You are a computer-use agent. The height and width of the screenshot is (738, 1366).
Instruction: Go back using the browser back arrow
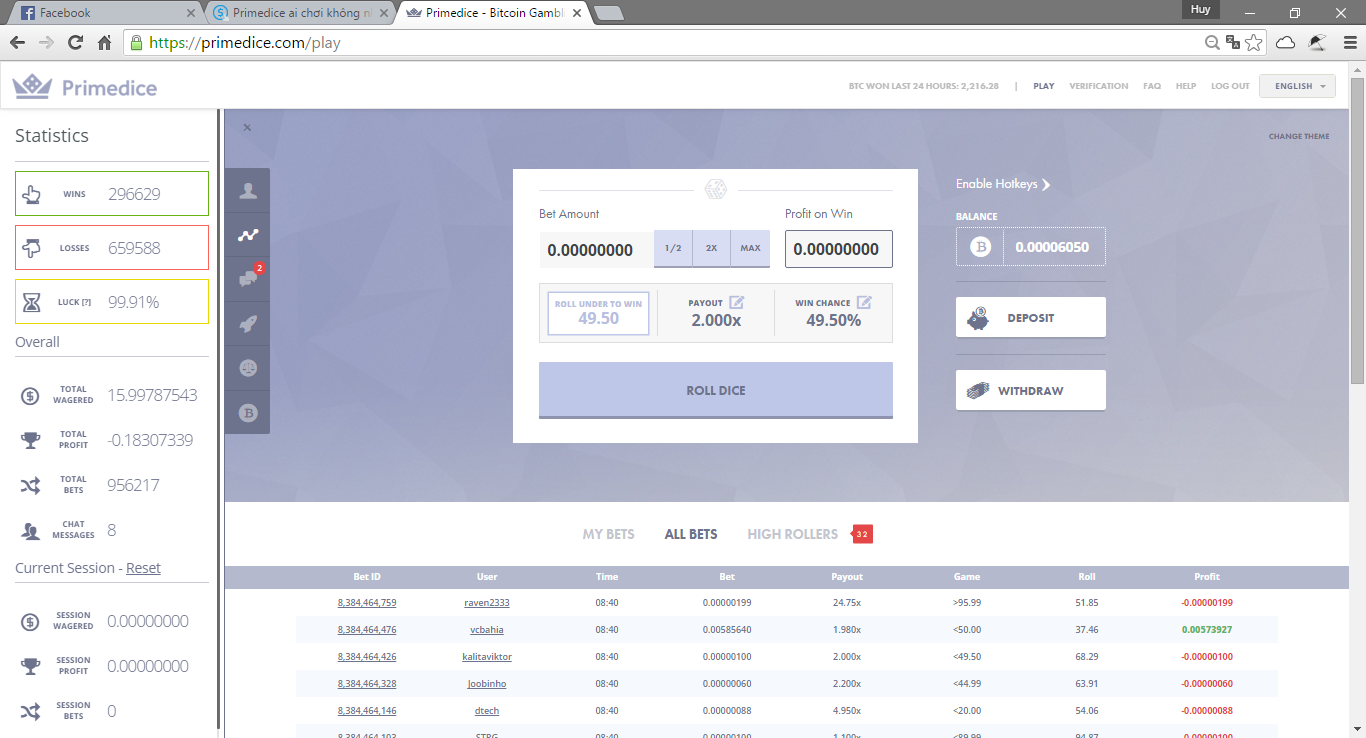(x=17, y=43)
